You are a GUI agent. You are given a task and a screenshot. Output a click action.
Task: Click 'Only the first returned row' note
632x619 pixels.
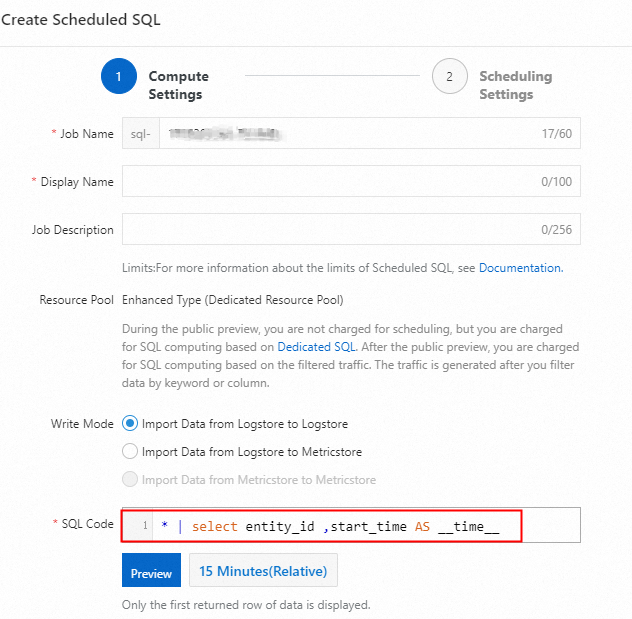pyautogui.click(x=246, y=605)
